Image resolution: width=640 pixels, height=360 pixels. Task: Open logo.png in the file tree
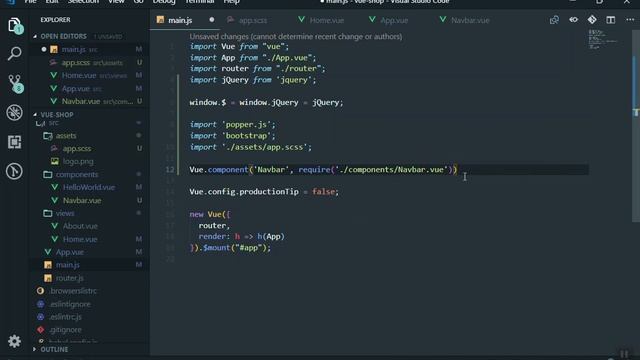click(78, 161)
